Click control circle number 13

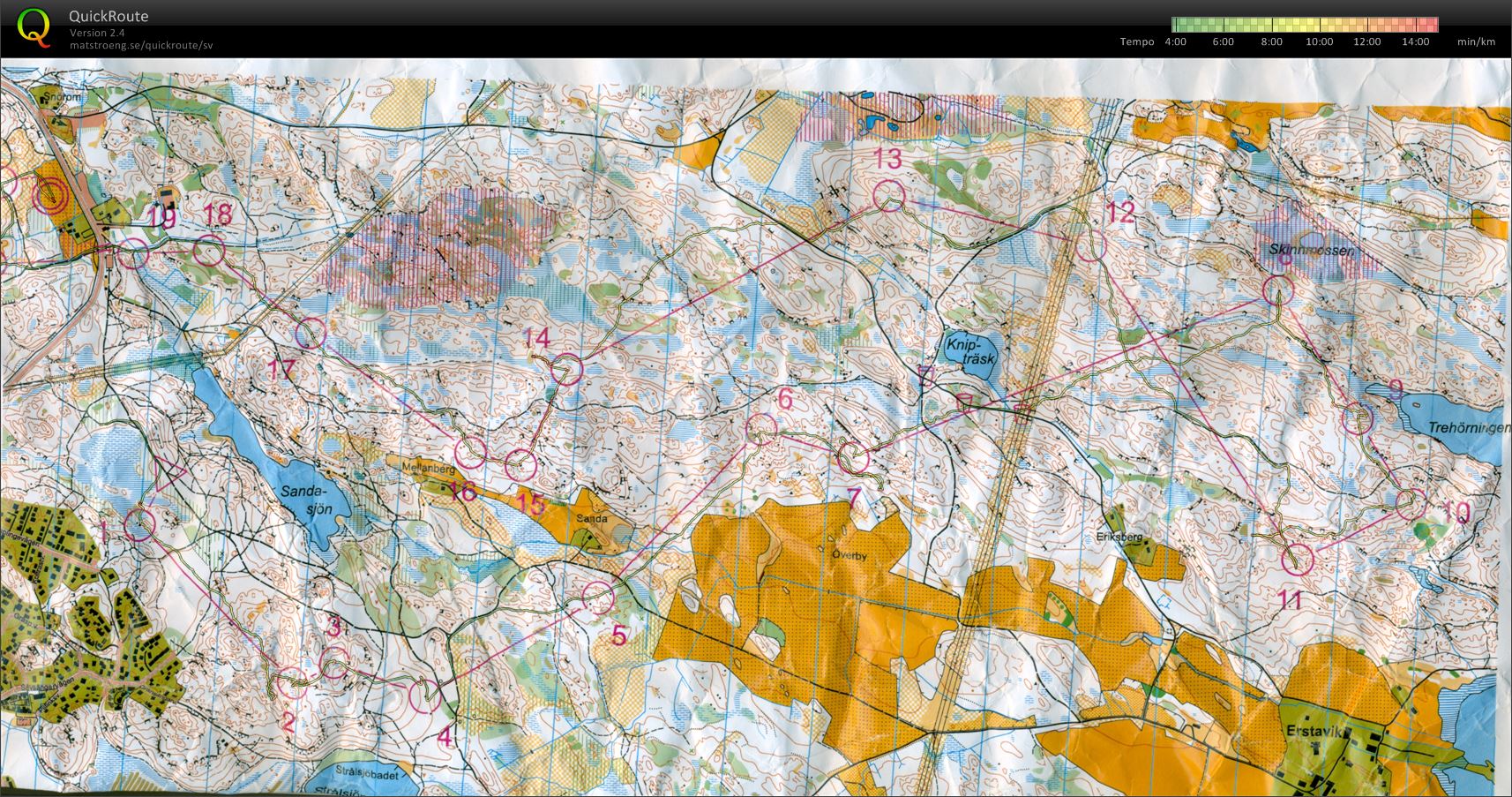(889, 195)
